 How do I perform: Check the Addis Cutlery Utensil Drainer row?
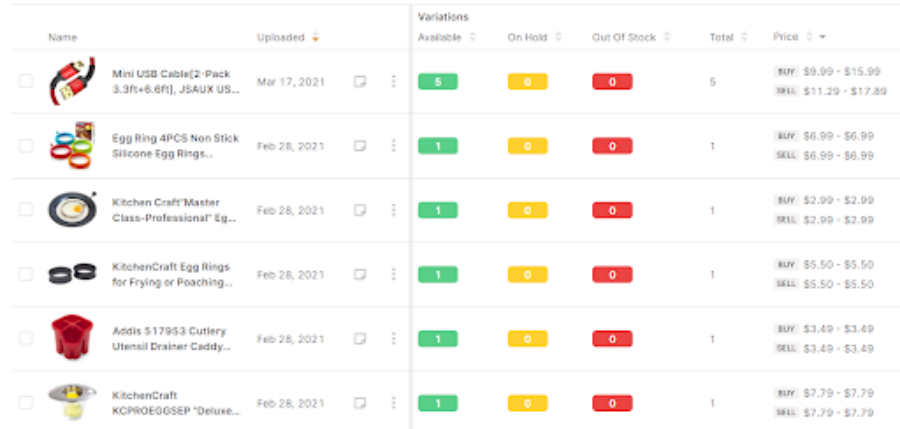tap(25, 339)
